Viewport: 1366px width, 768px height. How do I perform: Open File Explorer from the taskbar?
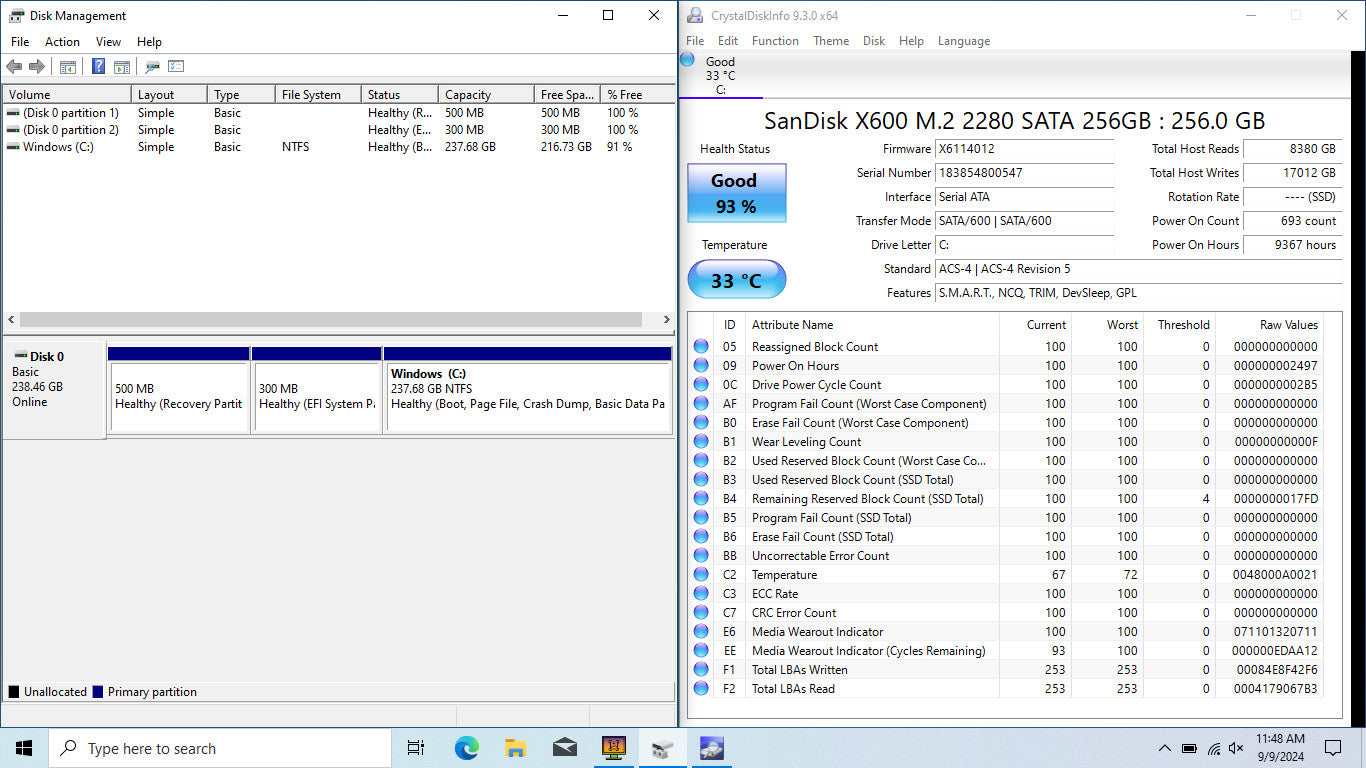(x=515, y=748)
